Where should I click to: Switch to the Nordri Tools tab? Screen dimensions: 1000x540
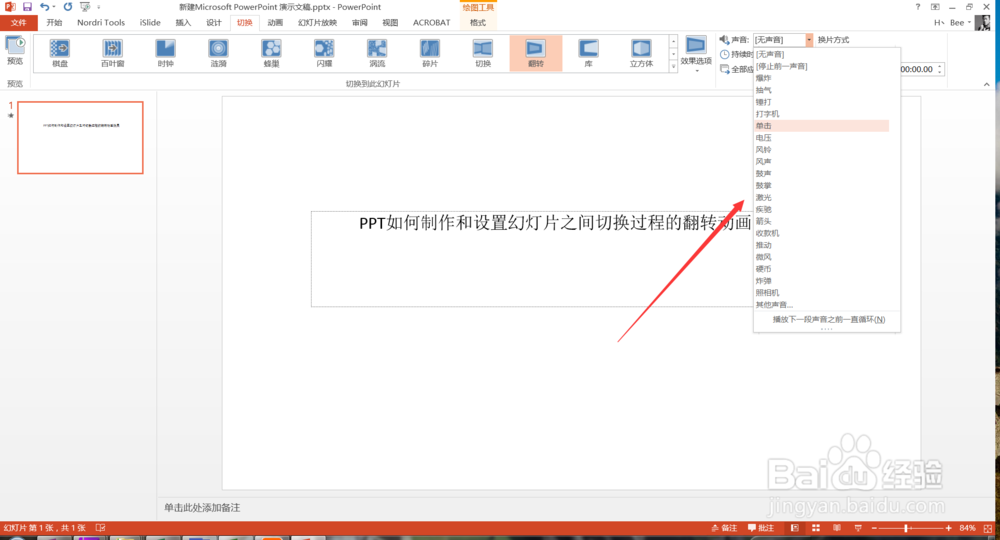(x=101, y=22)
